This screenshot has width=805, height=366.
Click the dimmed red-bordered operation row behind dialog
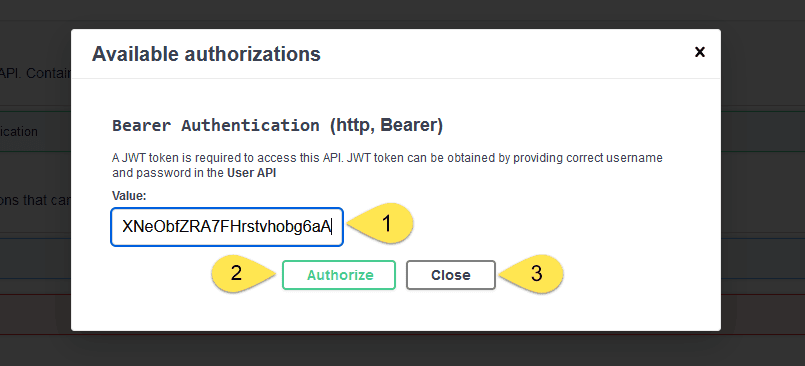click(x=35, y=314)
